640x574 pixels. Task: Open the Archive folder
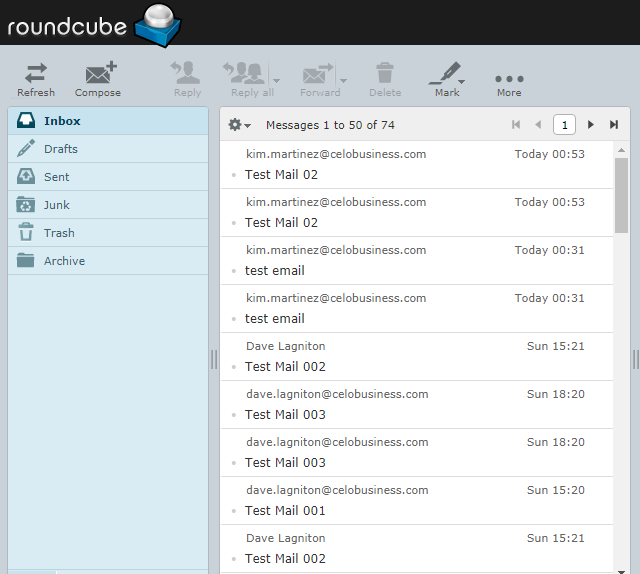[108, 261]
